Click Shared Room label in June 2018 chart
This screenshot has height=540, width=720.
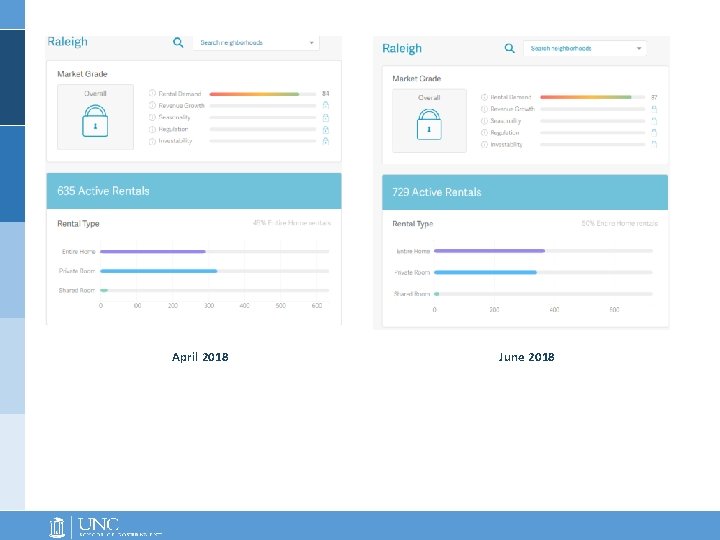412,294
